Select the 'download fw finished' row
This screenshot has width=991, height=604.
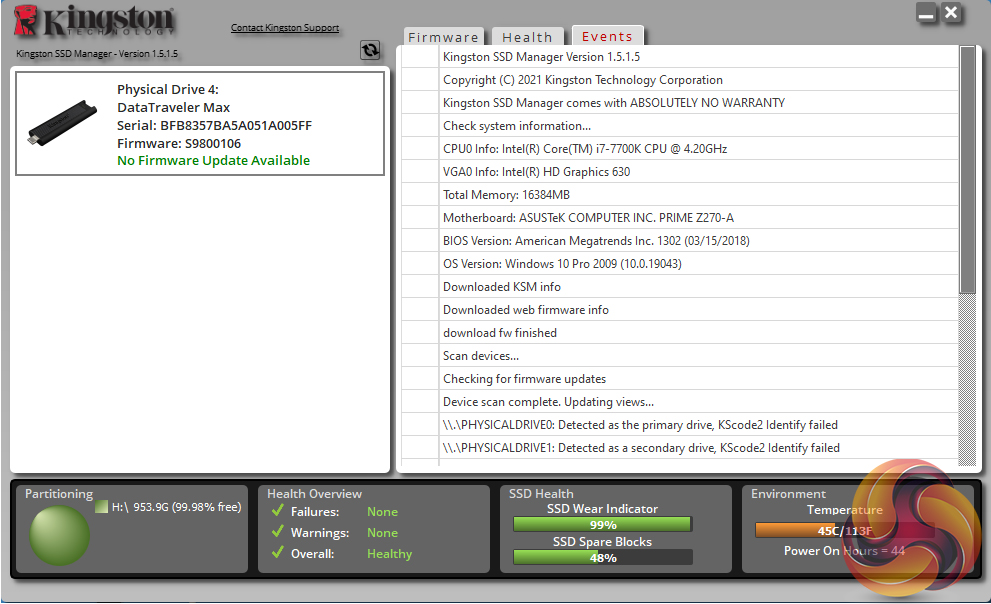tap(680, 333)
